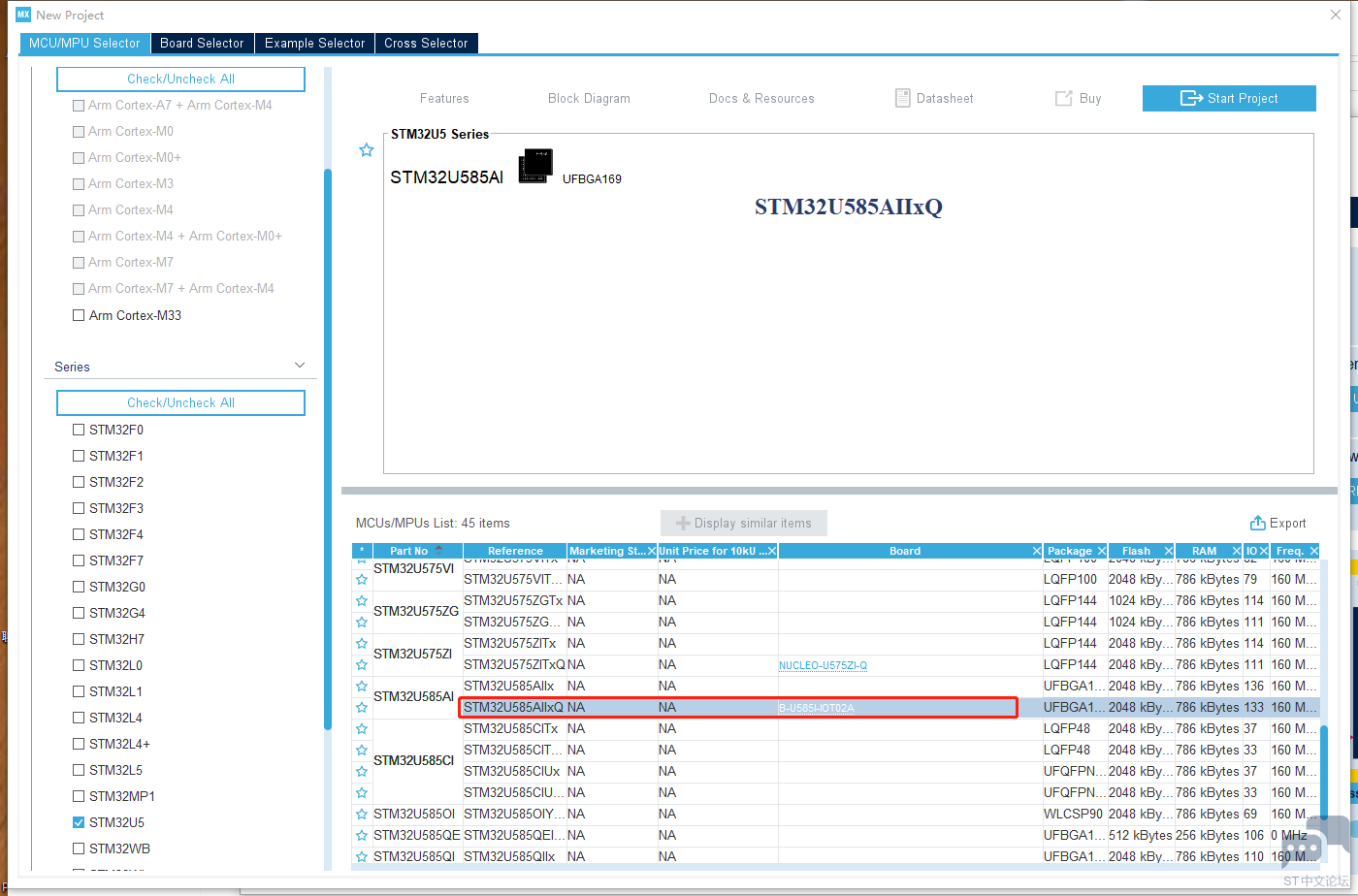Check the STM32F0 series checkbox
Viewport: 1358px width, 896px height.
(79, 430)
